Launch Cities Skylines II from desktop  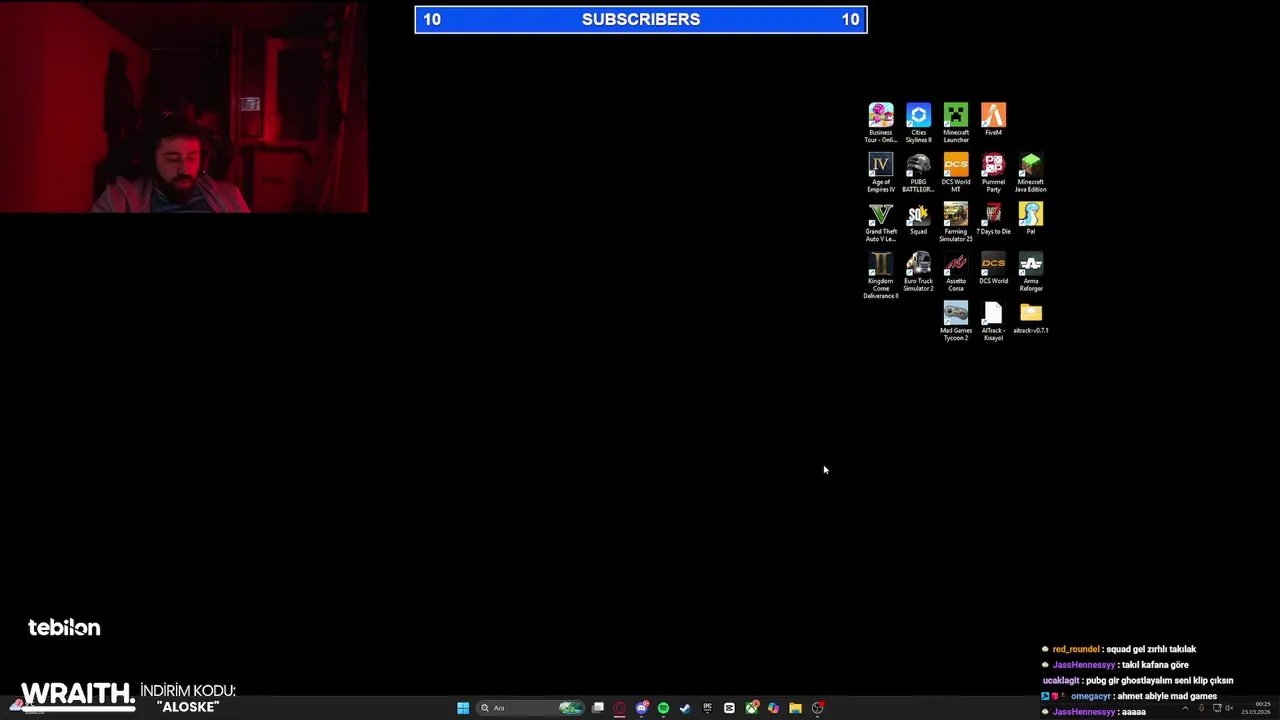(x=918, y=122)
